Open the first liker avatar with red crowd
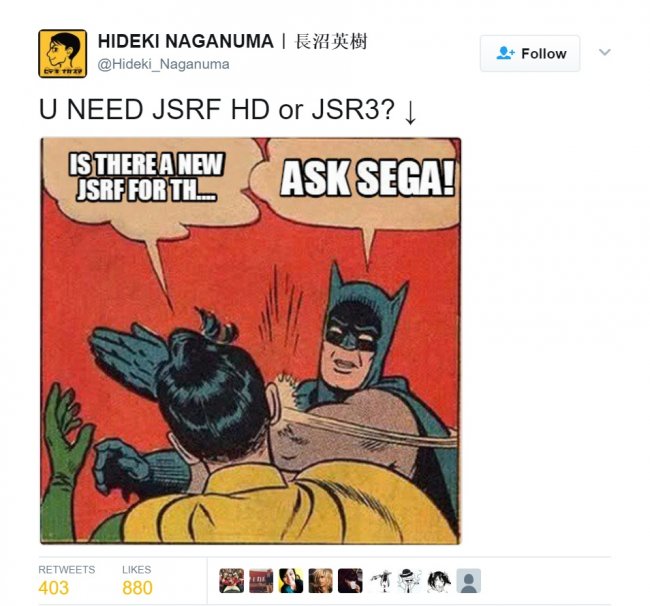The image size is (650, 606). pyautogui.click(x=231, y=581)
